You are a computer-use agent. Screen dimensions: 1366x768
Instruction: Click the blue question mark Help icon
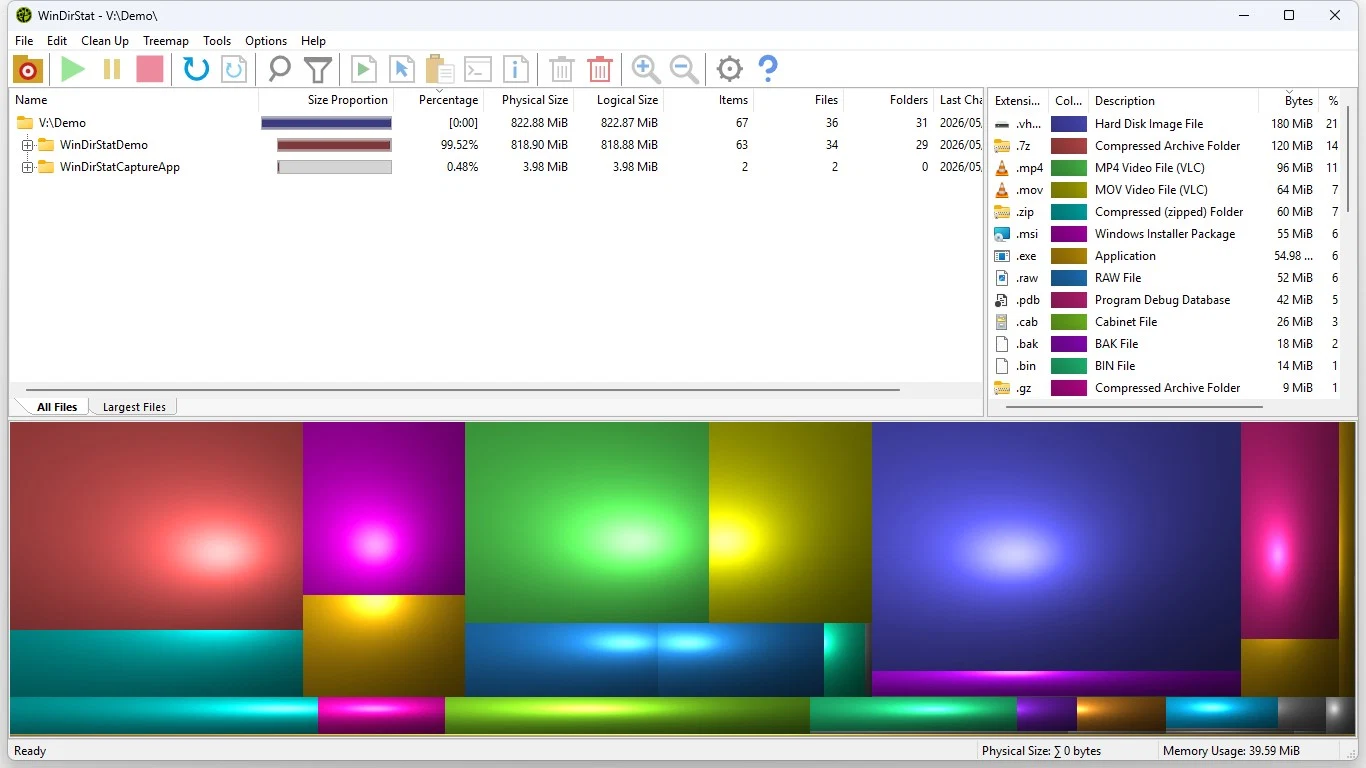(768, 69)
